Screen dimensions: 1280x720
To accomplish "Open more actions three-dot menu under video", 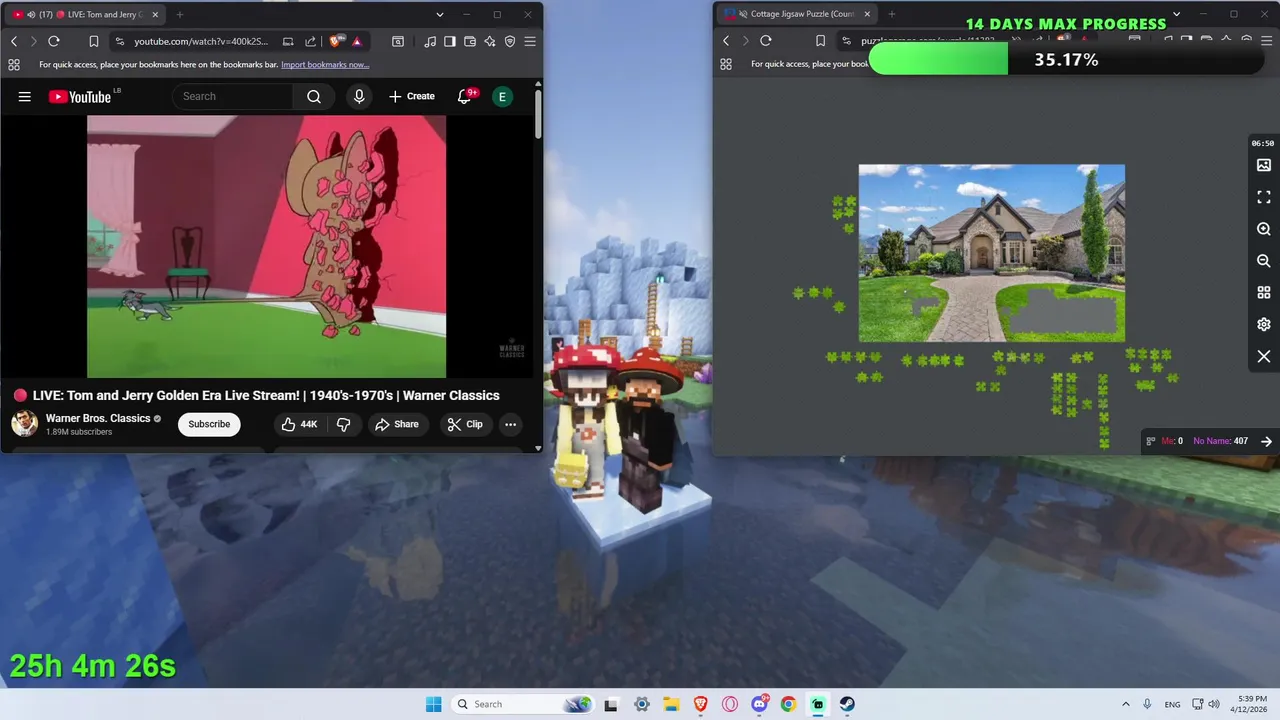I will (510, 424).
